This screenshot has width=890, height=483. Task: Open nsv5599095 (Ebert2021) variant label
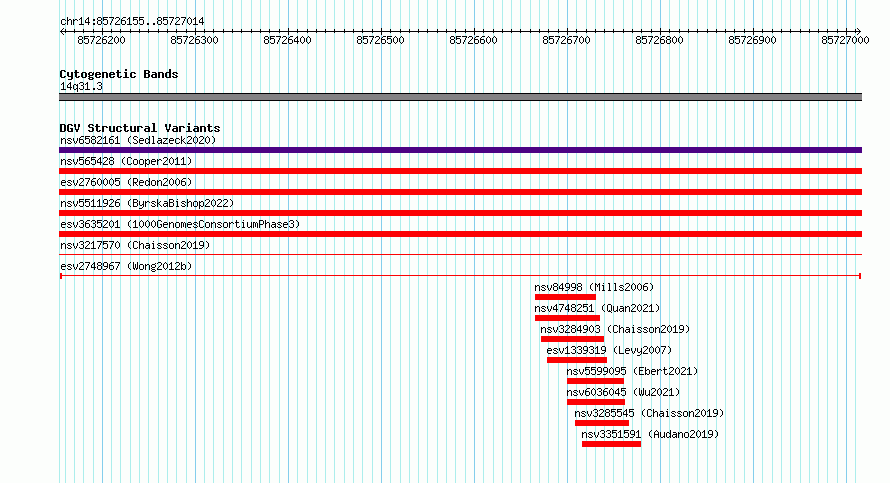pyautogui.click(x=632, y=371)
